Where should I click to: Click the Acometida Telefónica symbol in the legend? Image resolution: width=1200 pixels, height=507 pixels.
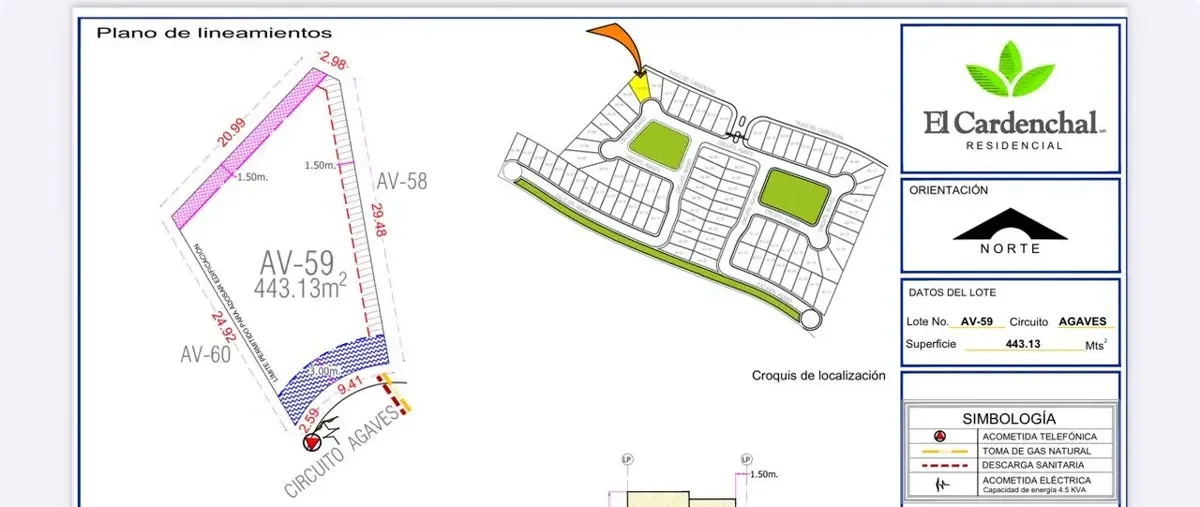pos(941,437)
